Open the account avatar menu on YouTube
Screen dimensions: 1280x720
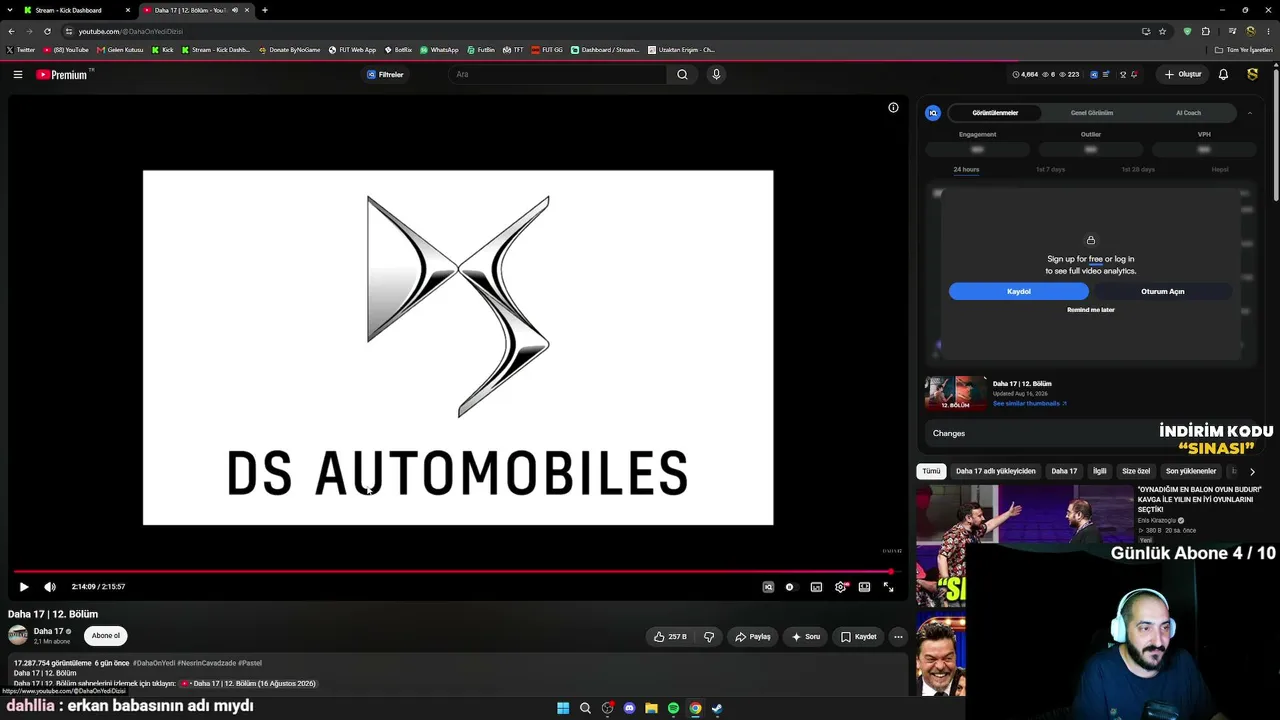point(1252,74)
